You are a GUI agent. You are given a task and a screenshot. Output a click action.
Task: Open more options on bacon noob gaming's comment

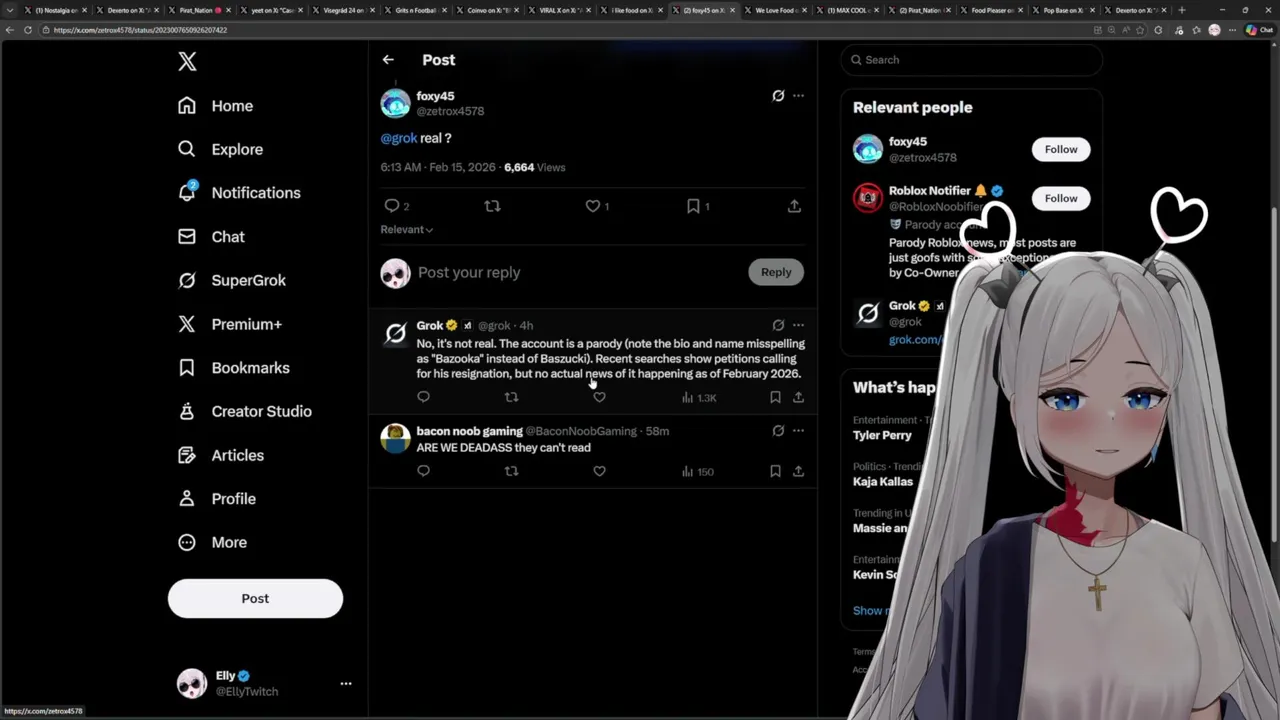click(798, 431)
